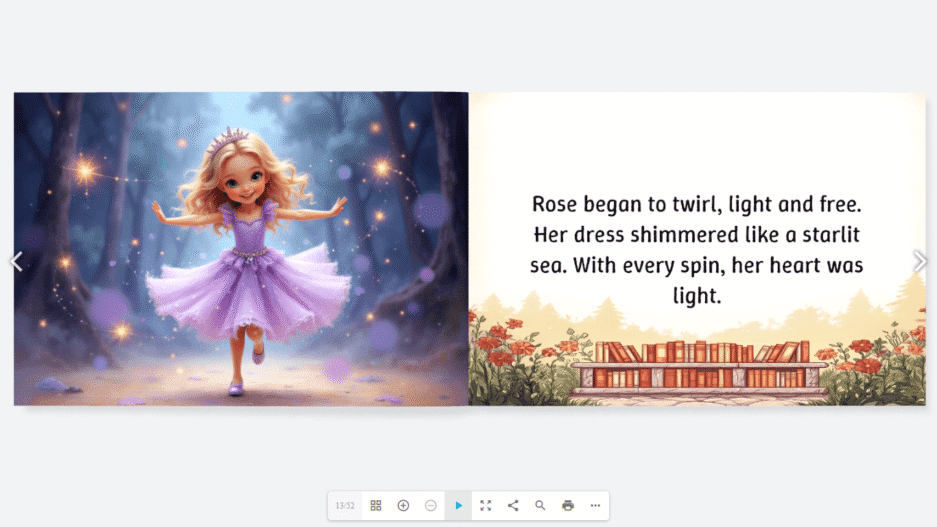Enter fullscreen mode

point(486,505)
